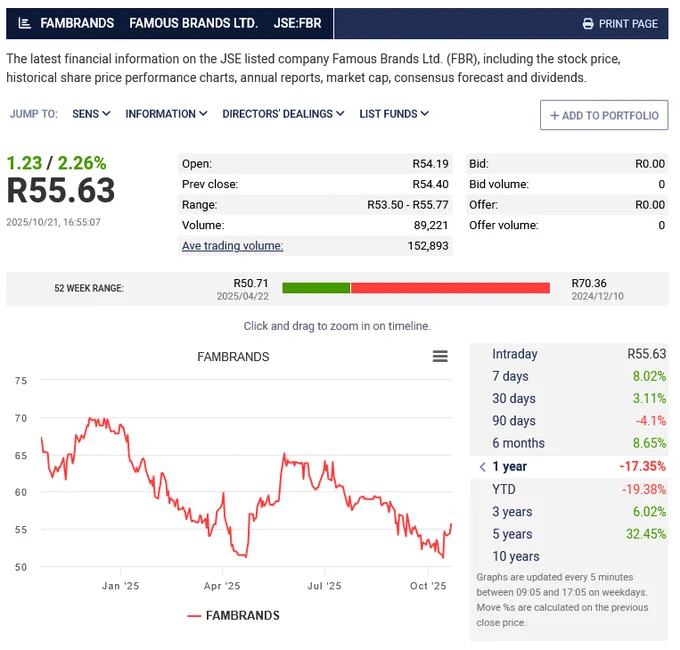Click the Volume value 89,221
Image resolution: width=680 pixels, height=650 pixels.
(x=431, y=225)
